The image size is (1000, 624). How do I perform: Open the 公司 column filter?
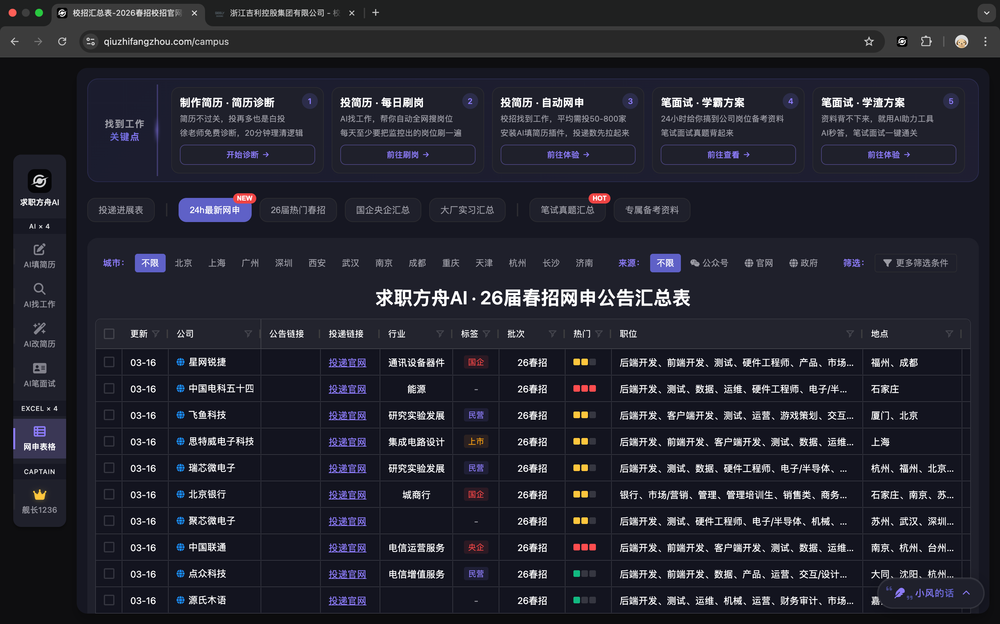248,334
